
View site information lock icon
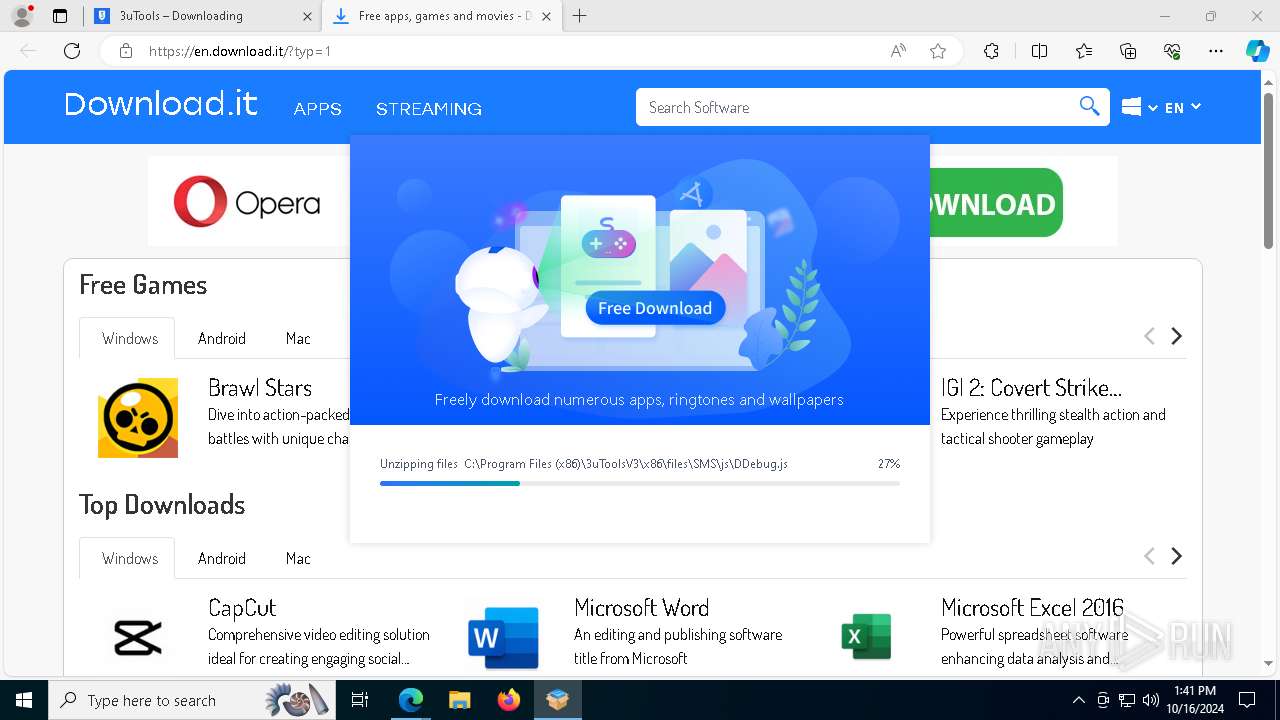point(126,51)
